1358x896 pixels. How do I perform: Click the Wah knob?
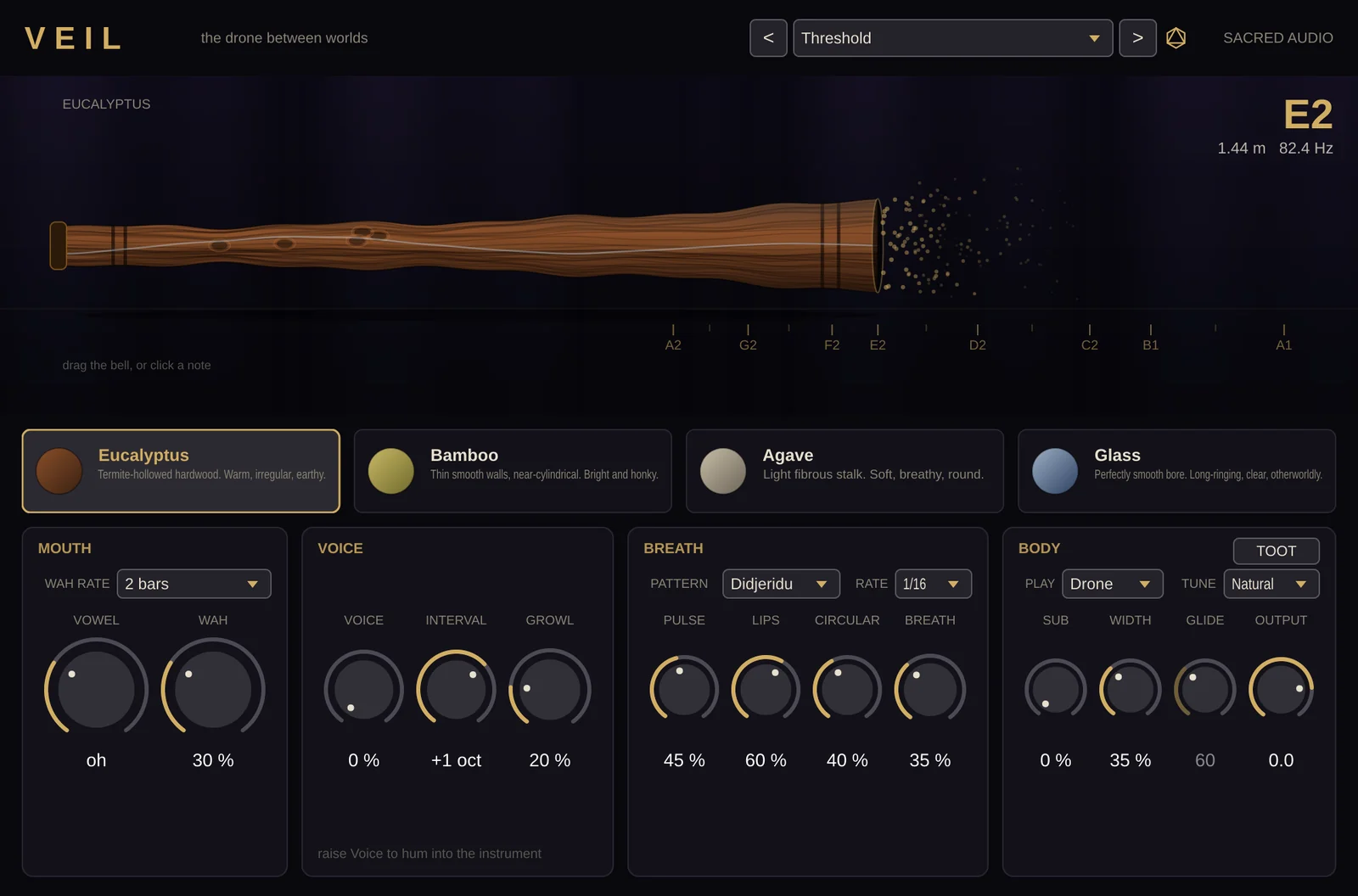(x=213, y=690)
